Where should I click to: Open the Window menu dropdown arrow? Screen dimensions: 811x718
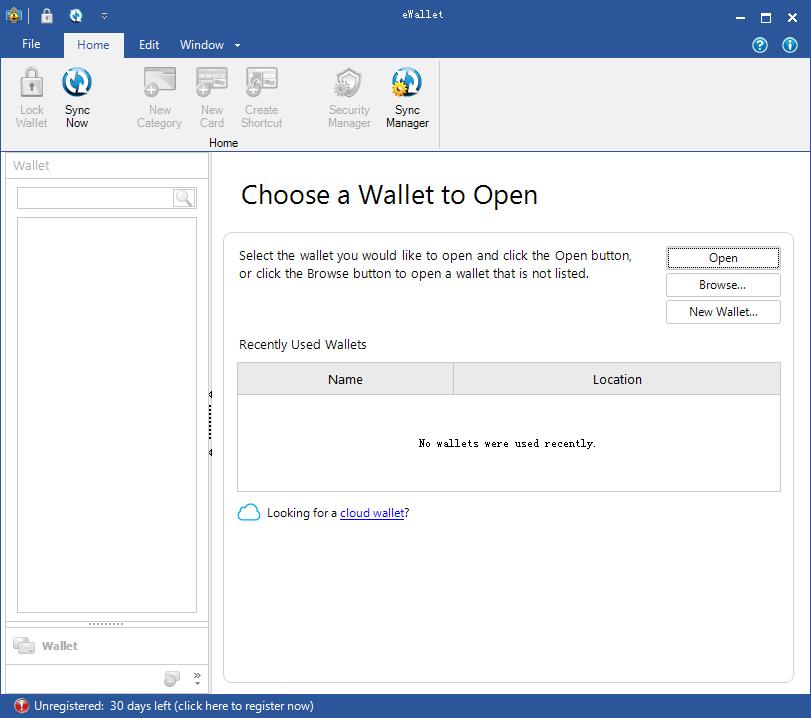pyautogui.click(x=237, y=45)
